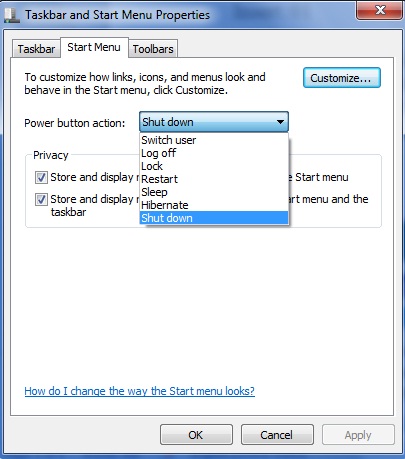The width and height of the screenshot is (405, 459).
Task: Open the Toolbars tab
Action: click(153, 49)
